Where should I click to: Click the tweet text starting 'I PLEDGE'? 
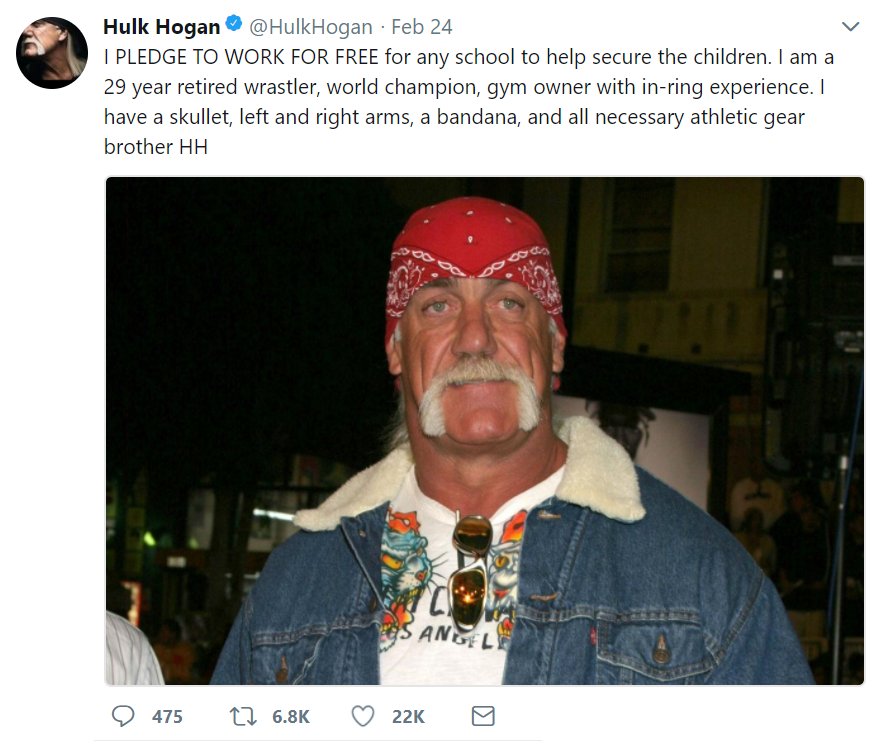click(468, 102)
